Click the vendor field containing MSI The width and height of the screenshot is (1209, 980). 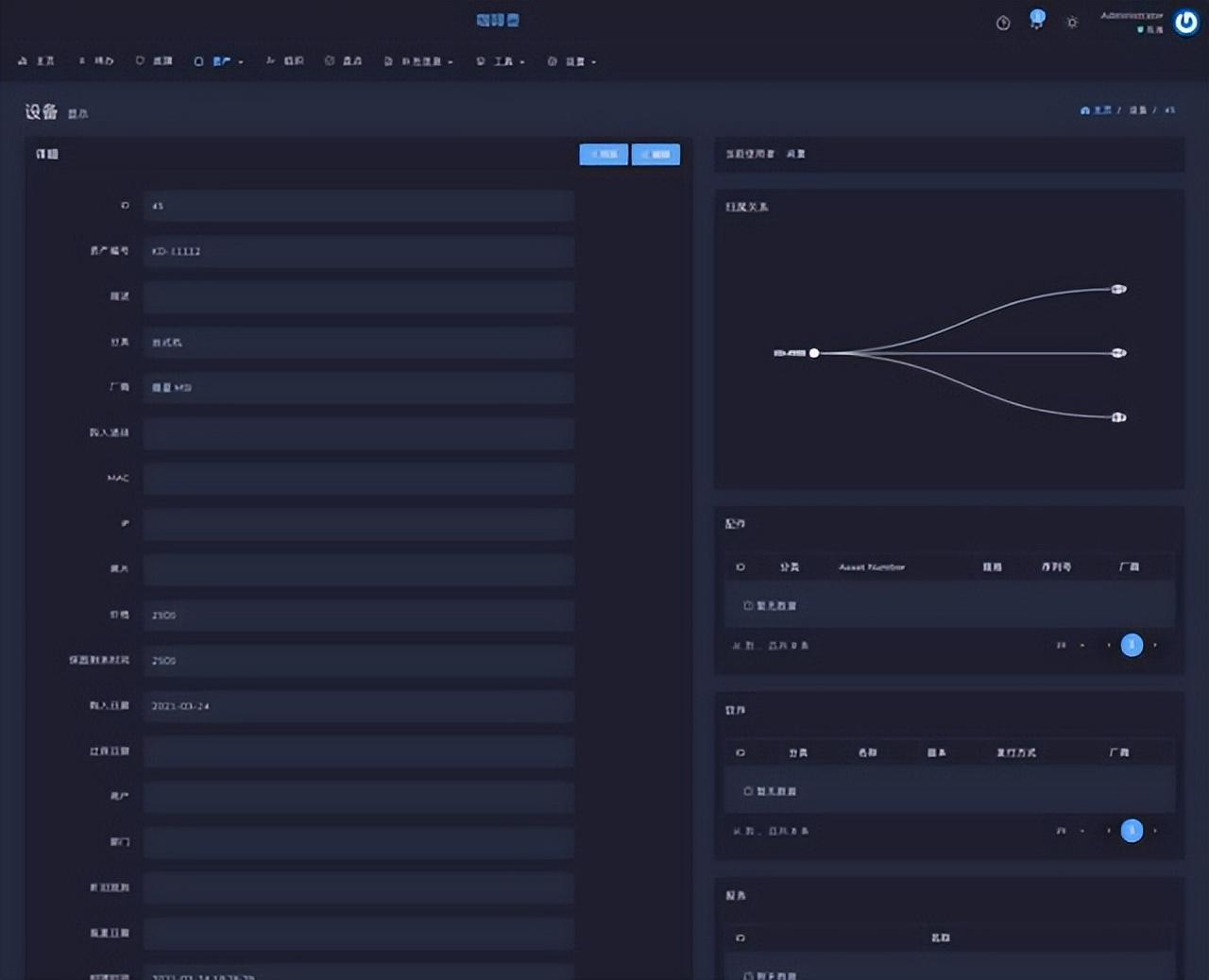coord(359,388)
